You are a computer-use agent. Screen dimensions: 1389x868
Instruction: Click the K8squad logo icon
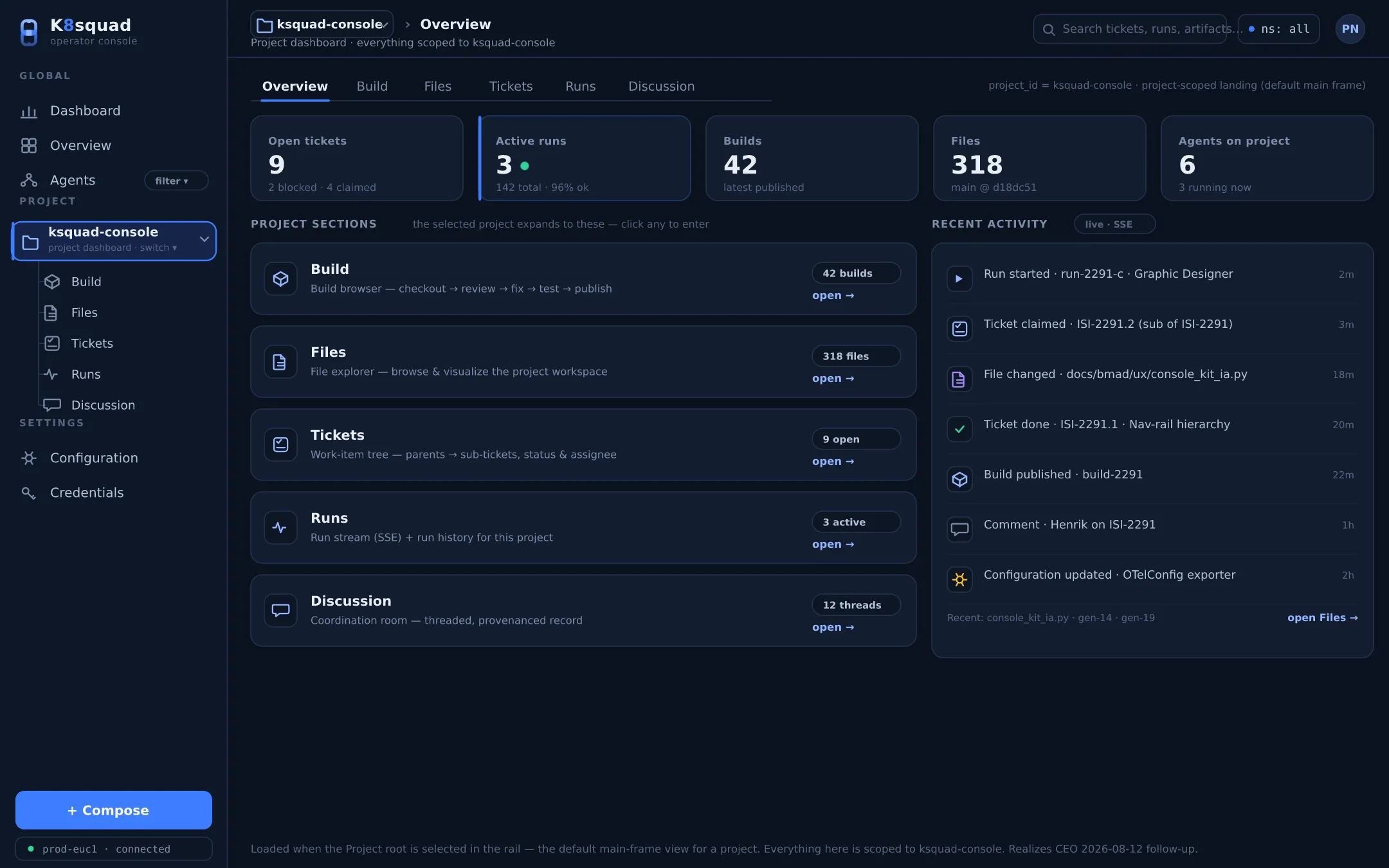click(29, 32)
